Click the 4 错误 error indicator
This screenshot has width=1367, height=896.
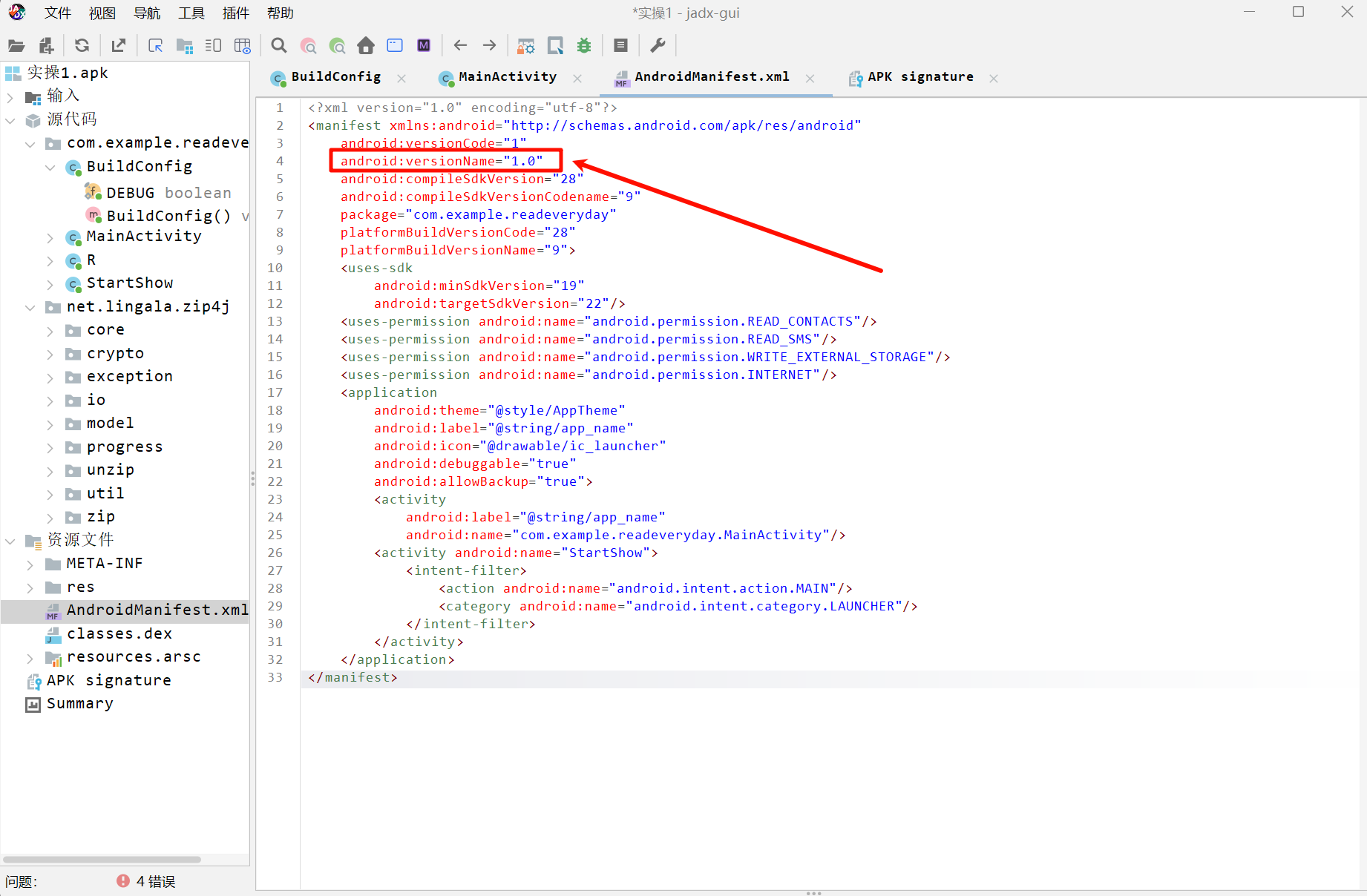click(147, 881)
